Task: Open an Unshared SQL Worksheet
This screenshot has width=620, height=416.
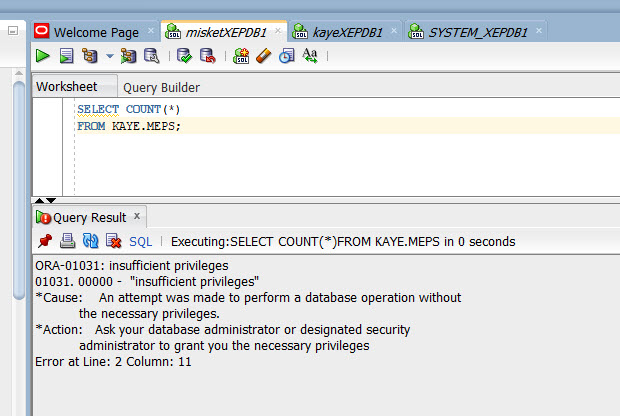Action: [x=241, y=56]
